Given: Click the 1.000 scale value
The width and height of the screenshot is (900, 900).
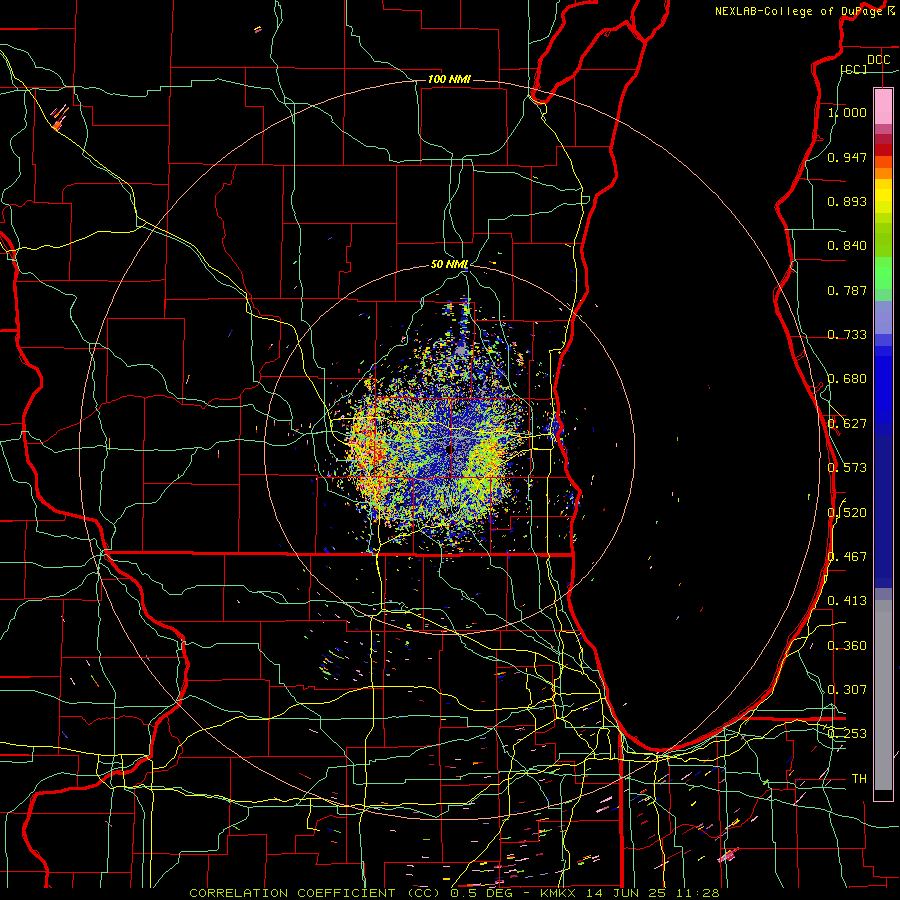Looking at the screenshot, I should (x=847, y=112).
